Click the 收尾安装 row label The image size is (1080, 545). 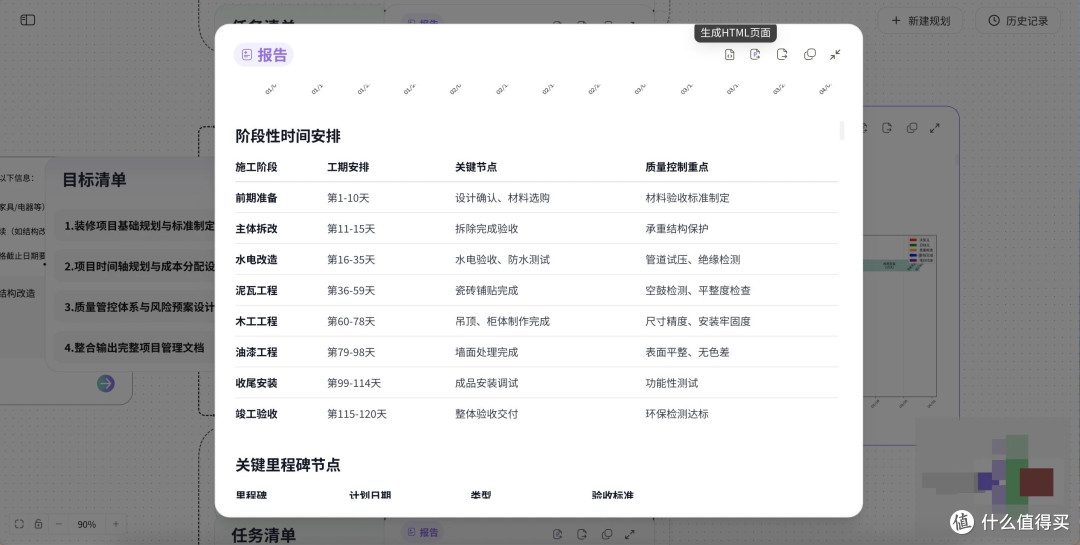tap(256, 382)
